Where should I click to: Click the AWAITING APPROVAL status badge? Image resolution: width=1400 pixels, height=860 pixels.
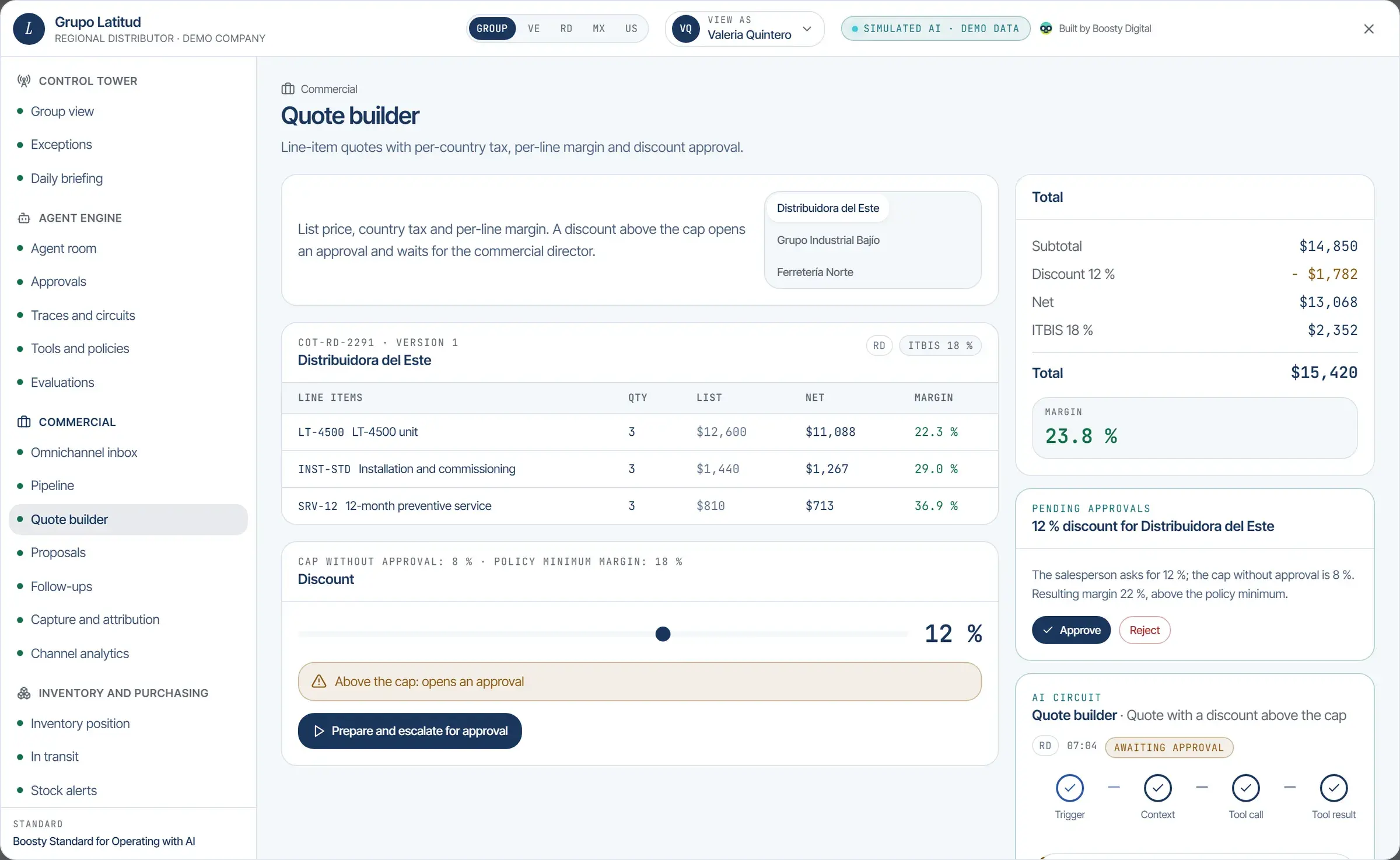1169,747
